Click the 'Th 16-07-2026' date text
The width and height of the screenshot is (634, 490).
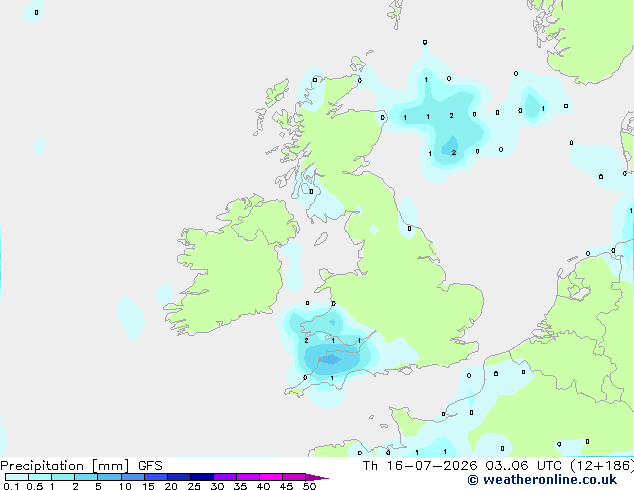[420, 466]
